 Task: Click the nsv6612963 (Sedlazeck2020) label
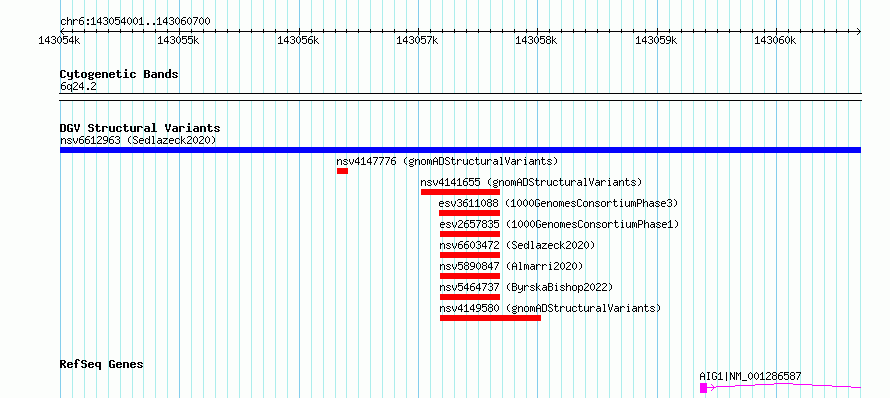[x=138, y=140]
